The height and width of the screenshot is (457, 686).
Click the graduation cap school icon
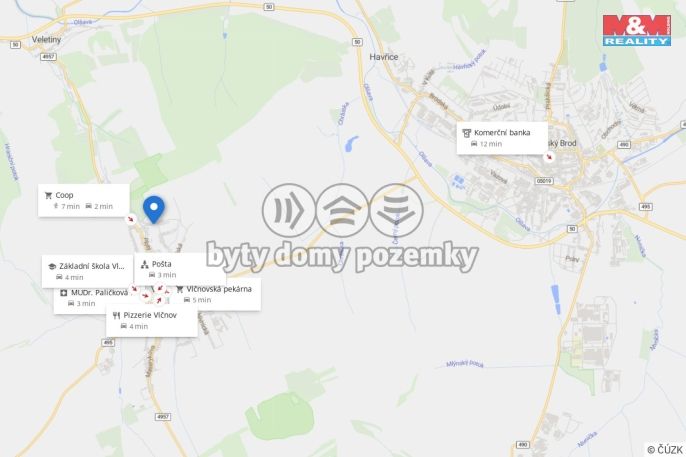pyautogui.click(x=52, y=266)
